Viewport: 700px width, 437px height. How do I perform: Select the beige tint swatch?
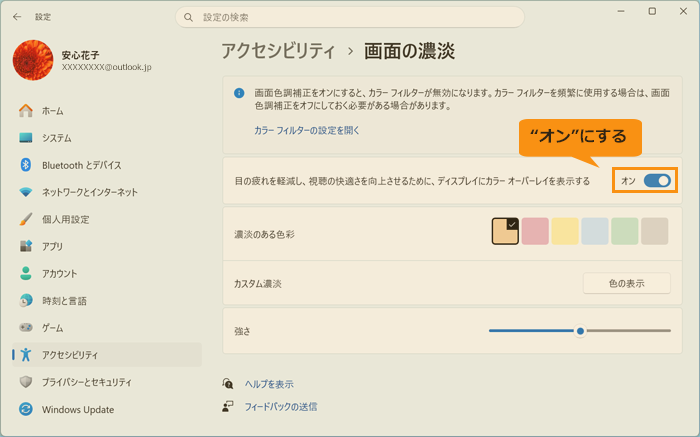654,231
